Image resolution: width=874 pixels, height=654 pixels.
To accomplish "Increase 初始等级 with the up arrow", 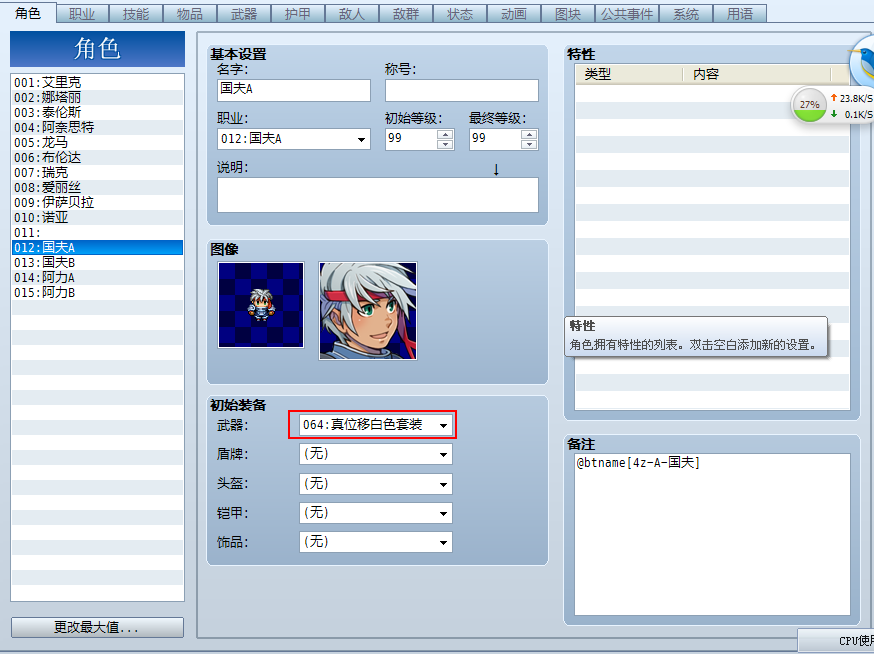I will coord(445,134).
